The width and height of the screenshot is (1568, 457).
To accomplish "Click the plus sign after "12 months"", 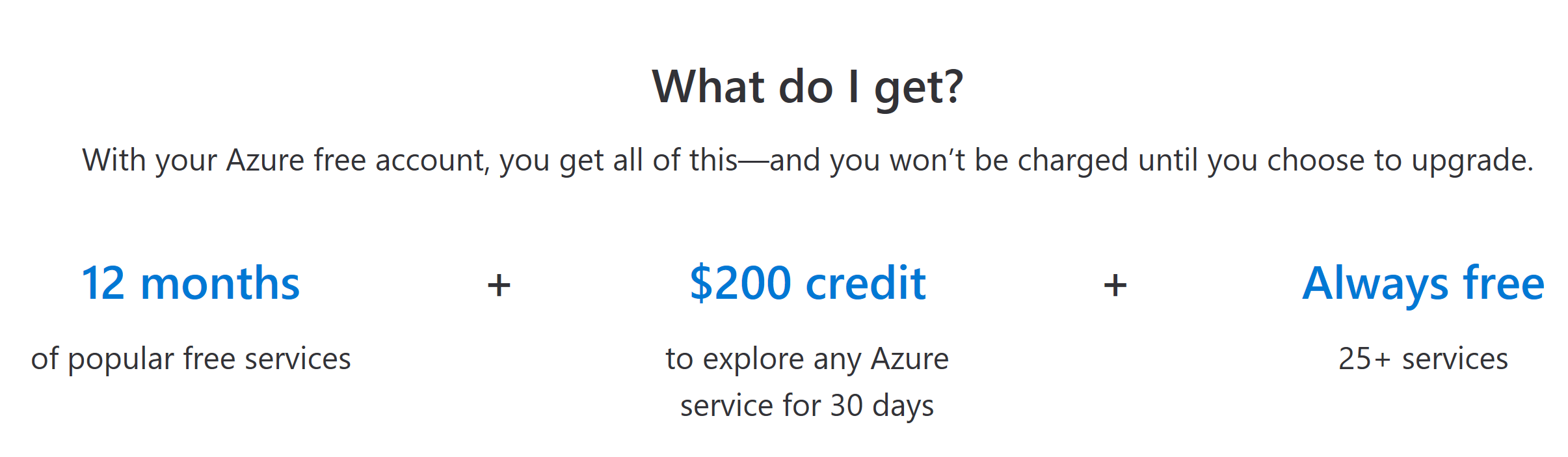I will pos(499,285).
